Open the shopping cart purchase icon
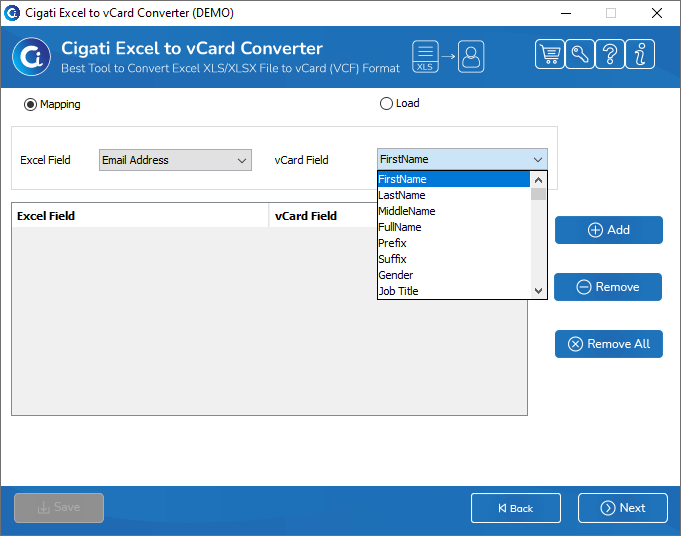 coord(550,54)
